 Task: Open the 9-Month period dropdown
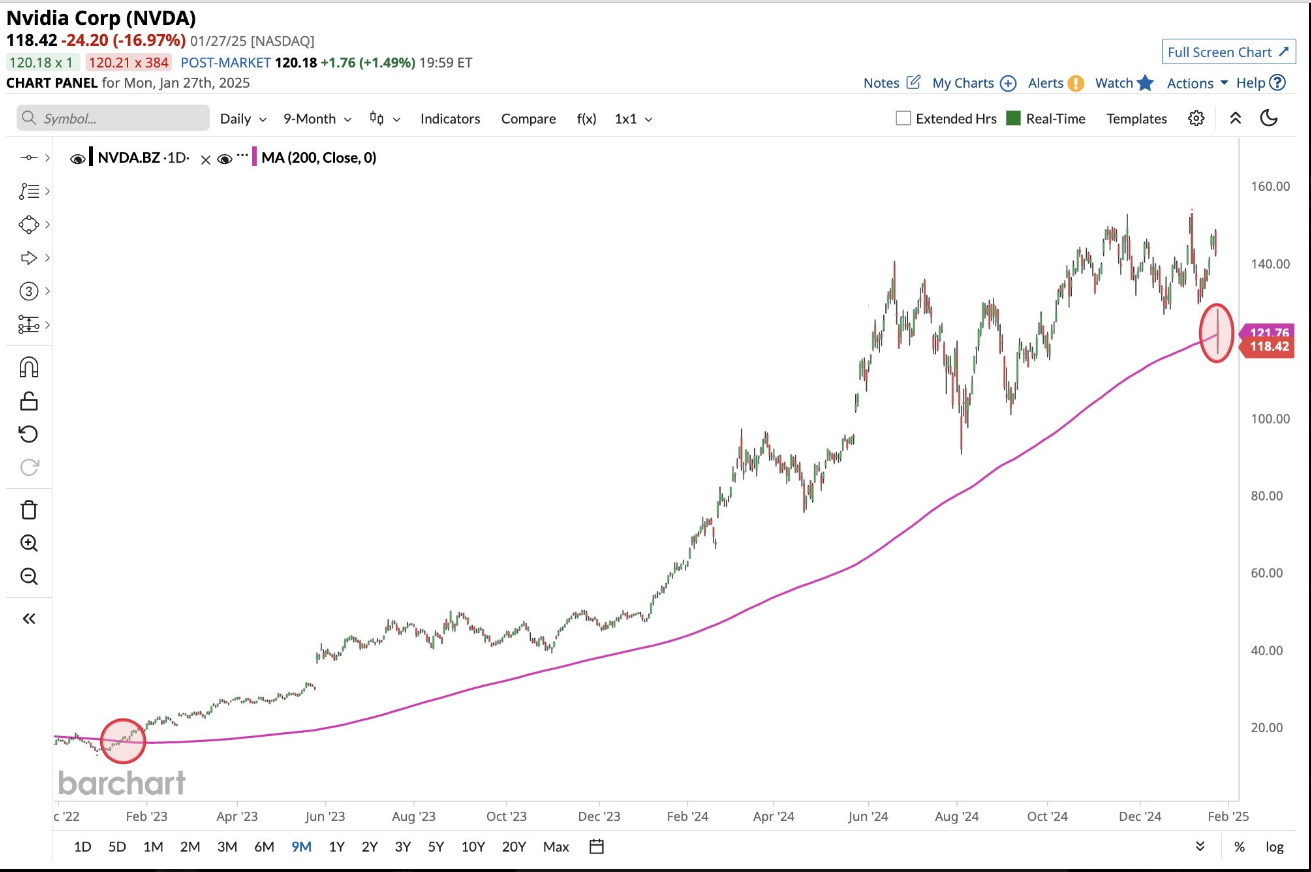coord(317,118)
